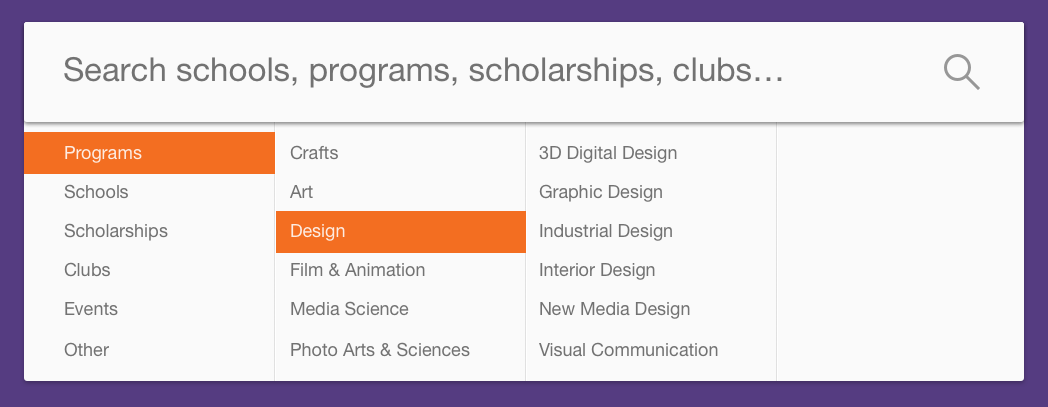Select the highlighted Design program area

coord(400,232)
